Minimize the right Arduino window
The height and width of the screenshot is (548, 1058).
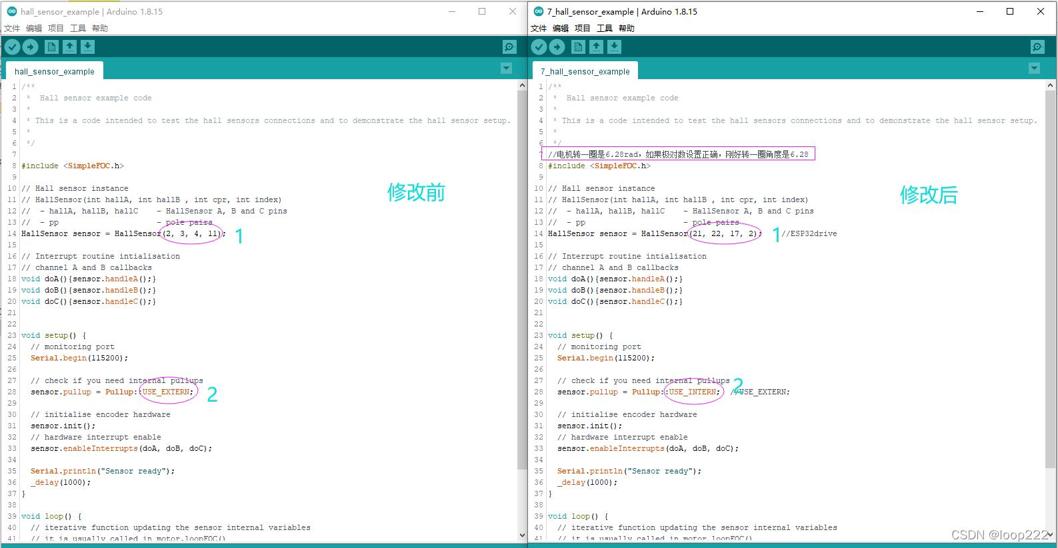point(979,11)
